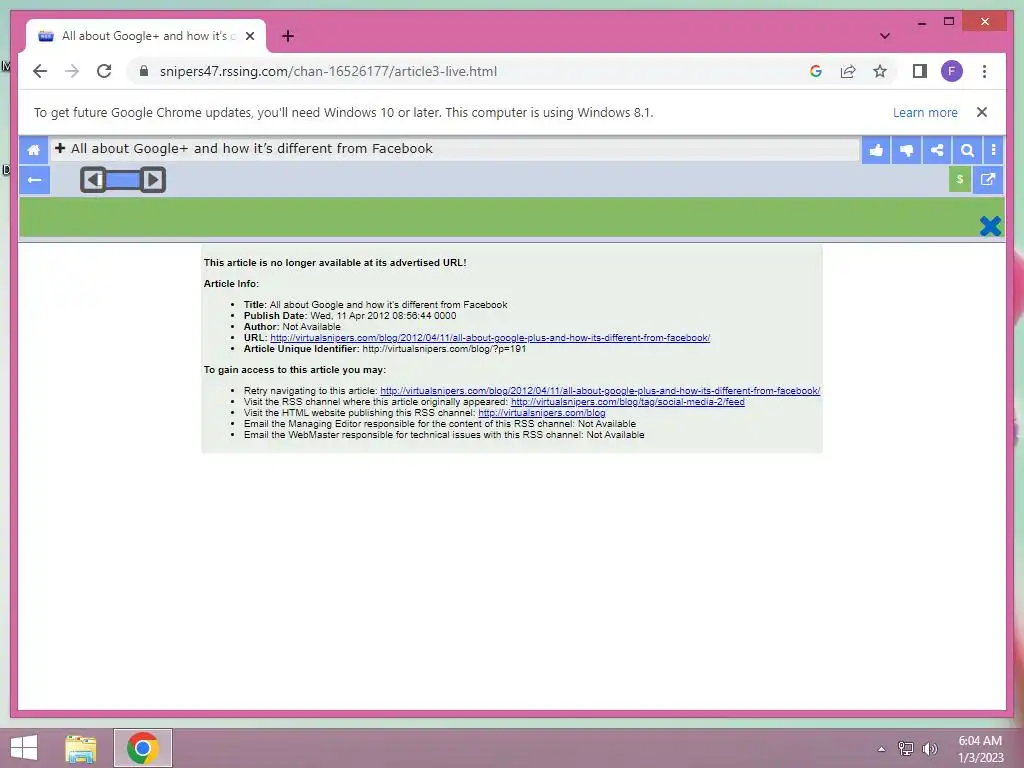Image resolution: width=1024 pixels, height=768 pixels.
Task: Close the All about Google+ tab
Action: coord(249,36)
